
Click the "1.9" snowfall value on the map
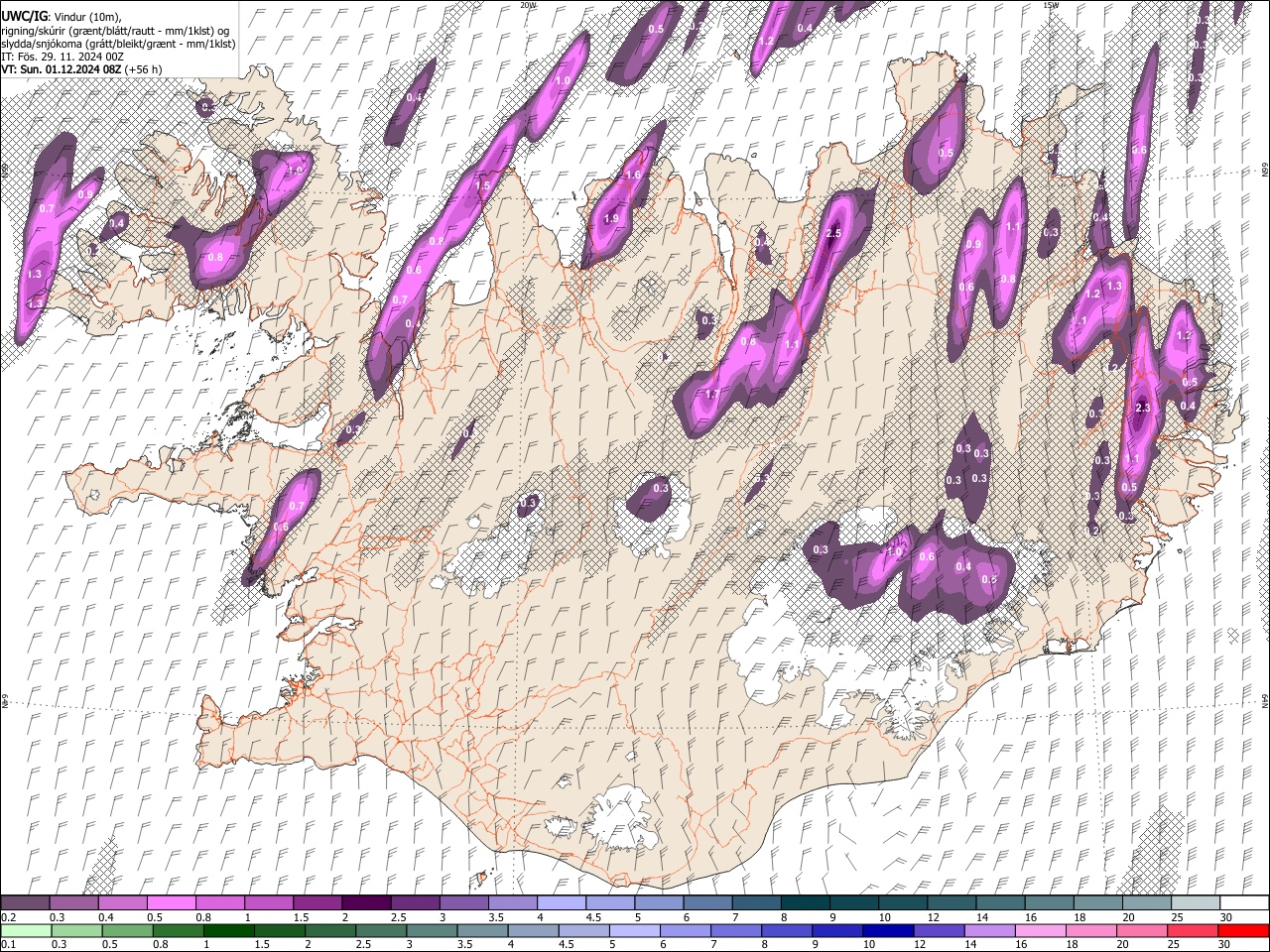pyautogui.click(x=611, y=218)
